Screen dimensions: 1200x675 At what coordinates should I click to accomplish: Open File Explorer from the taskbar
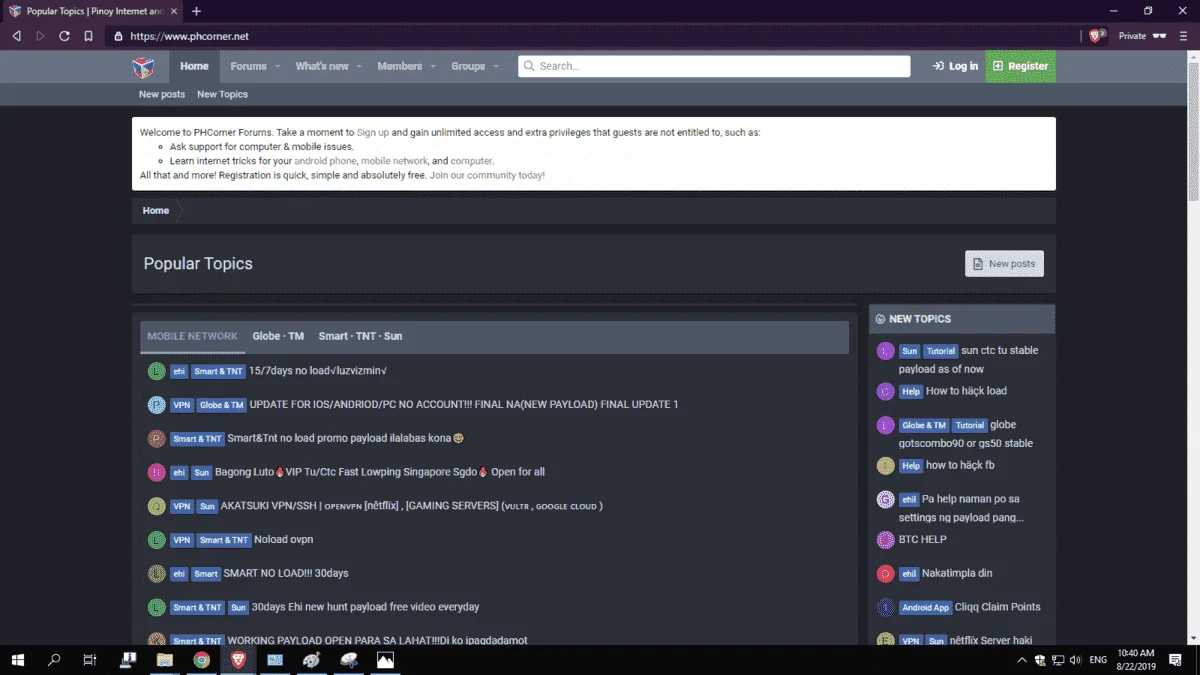pos(165,660)
